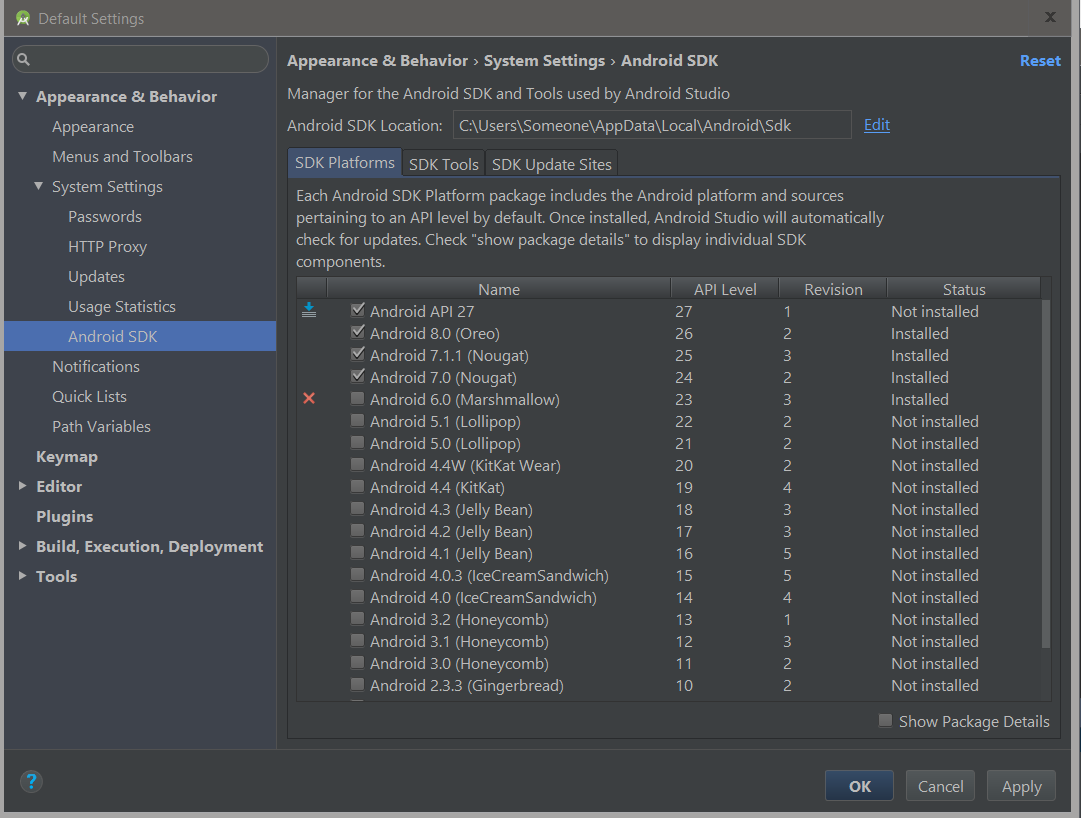
Task: Click Edit link for SDK location
Action: pos(876,125)
